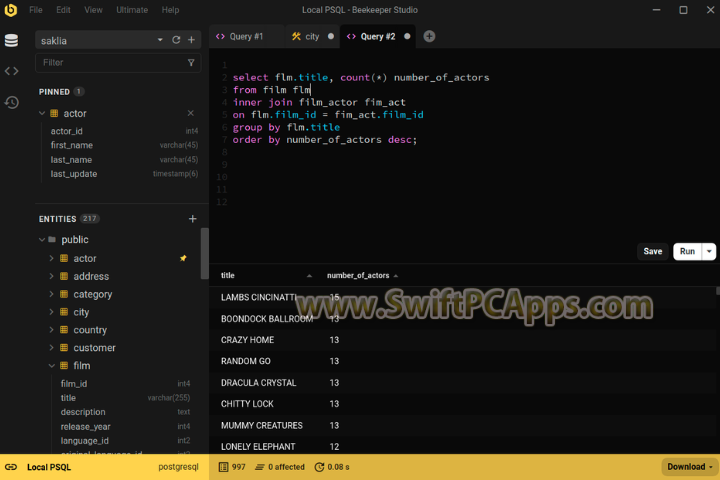Screen dimensions: 720x480
Task: Expand the category table
Action: pos(51,294)
